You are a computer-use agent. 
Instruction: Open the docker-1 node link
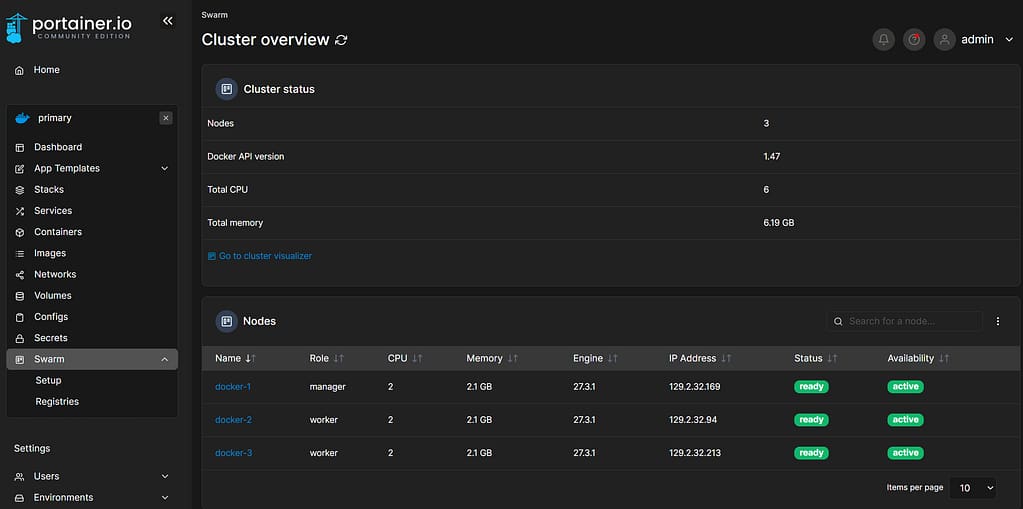tap(233, 387)
